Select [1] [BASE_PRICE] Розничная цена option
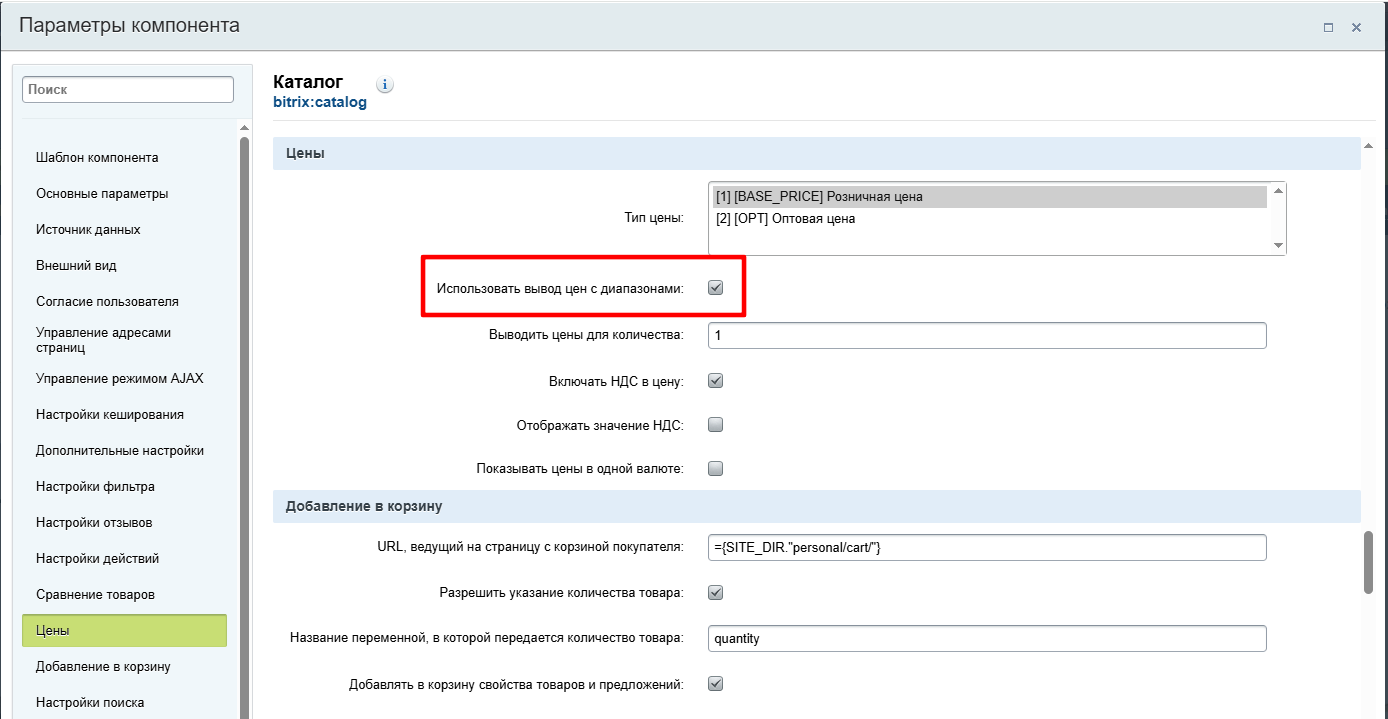Viewport: 1388px width, 719px height. tap(819, 197)
